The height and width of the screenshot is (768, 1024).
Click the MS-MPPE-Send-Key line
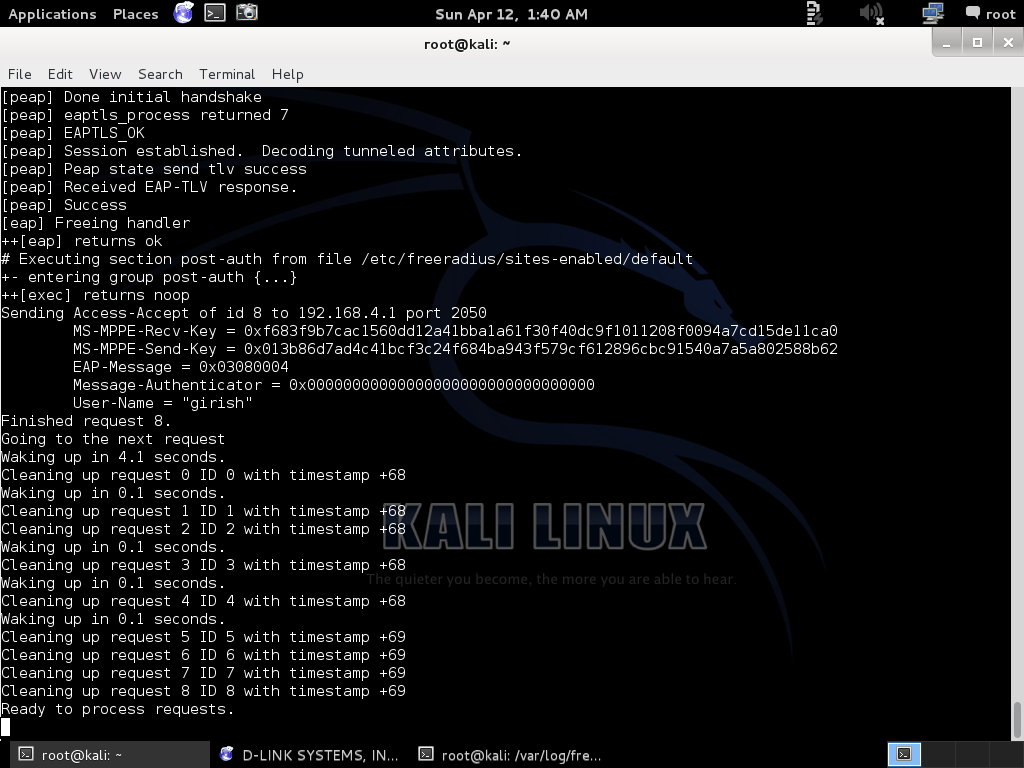[455, 349]
